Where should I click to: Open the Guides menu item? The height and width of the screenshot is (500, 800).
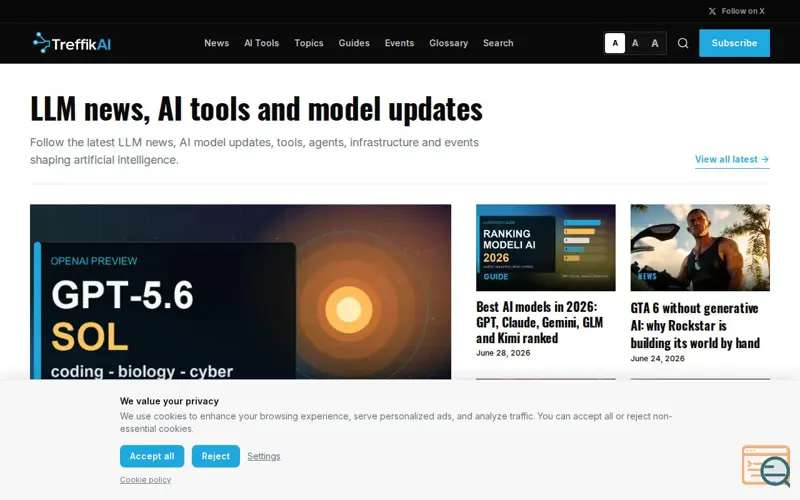pyautogui.click(x=354, y=43)
